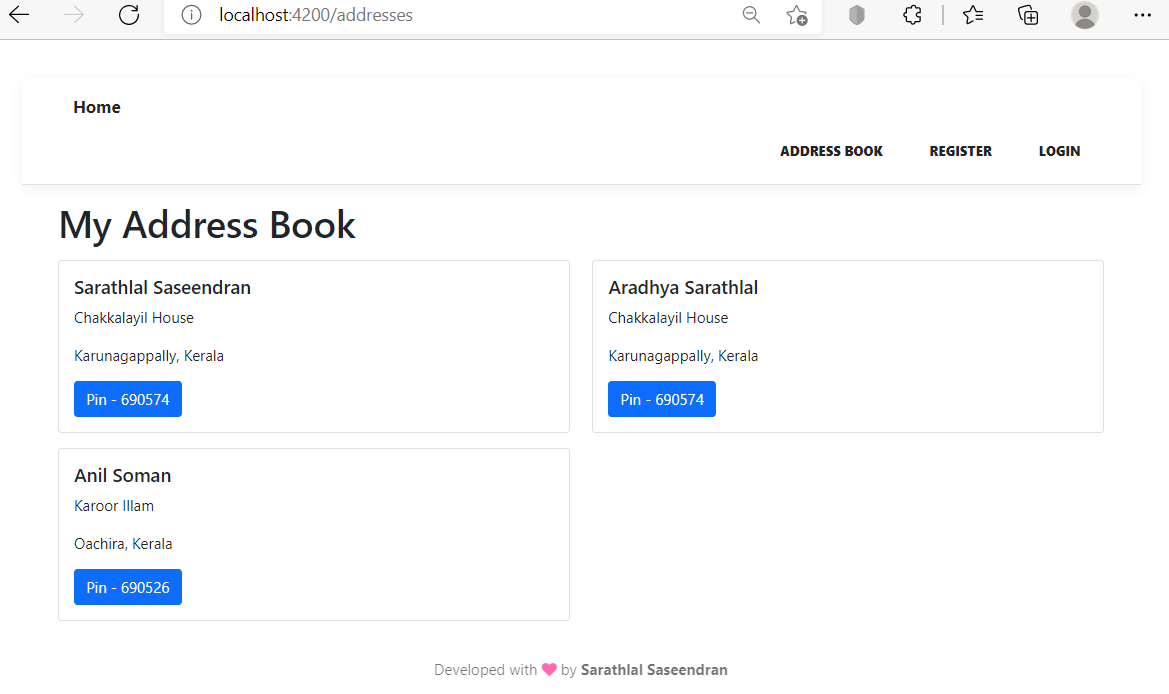This screenshot has width=1169, height=694.
Task: Click Chakkalayil House in Sarathlal Saseendran card
Action: (134, 318)
